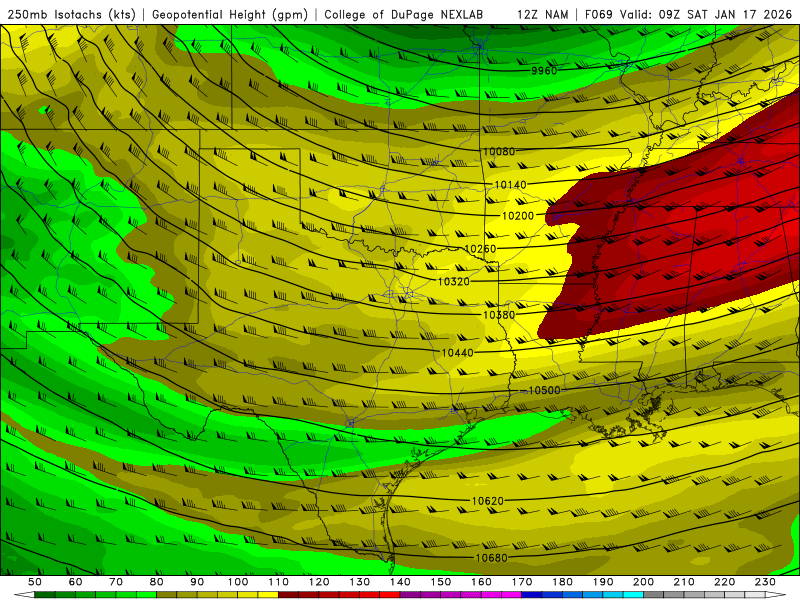The width and height of the screenshot is (800, 600).
Task: Click the Geopotential Height (gpm) title text
Action: tap(230, 14)
